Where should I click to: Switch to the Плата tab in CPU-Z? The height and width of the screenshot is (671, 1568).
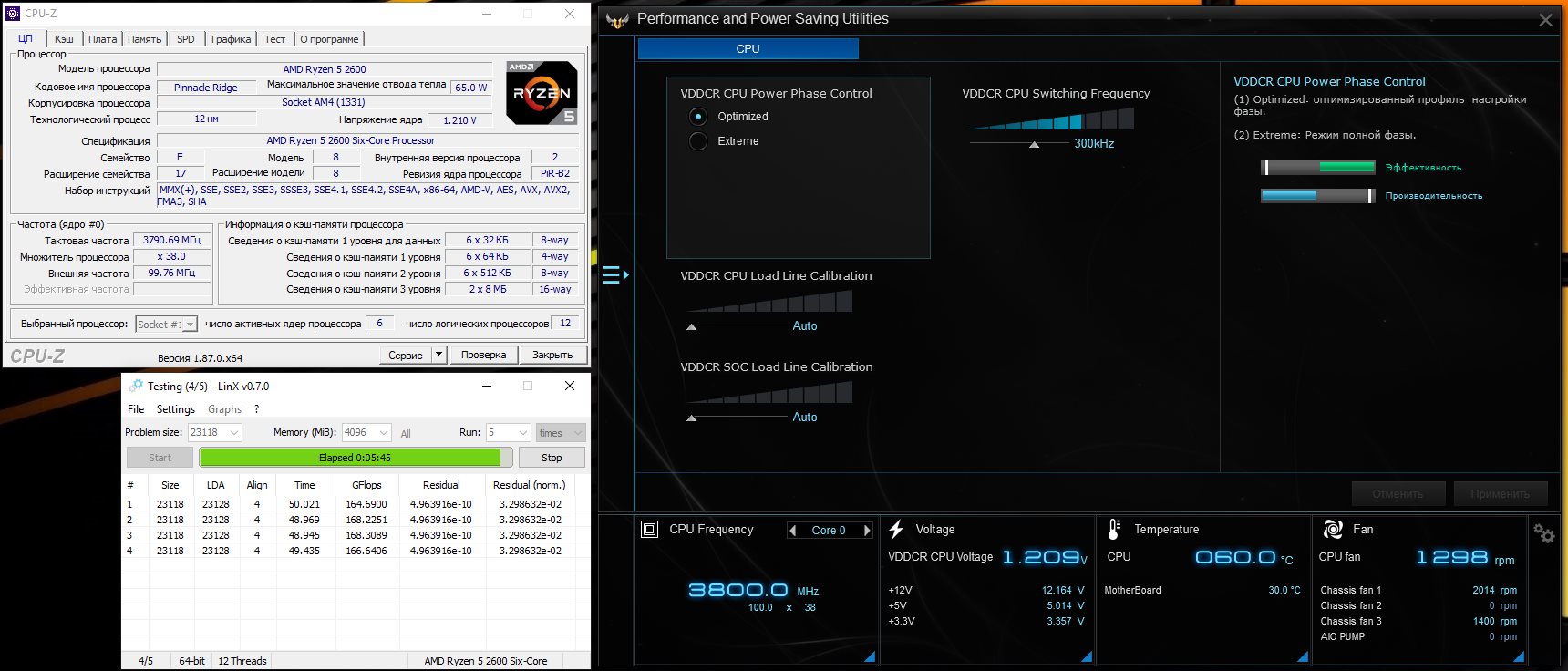tap(102, 39)
